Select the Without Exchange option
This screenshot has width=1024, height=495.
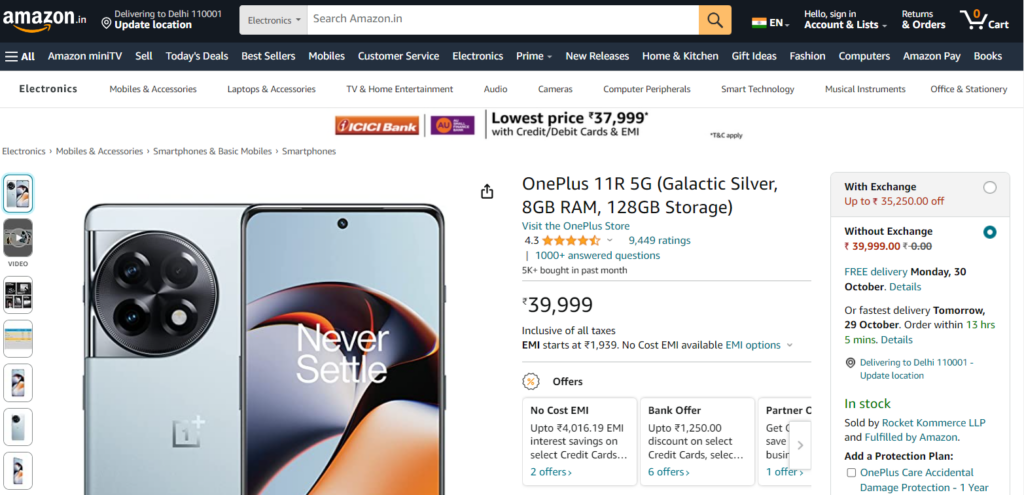tap(989, 232)
